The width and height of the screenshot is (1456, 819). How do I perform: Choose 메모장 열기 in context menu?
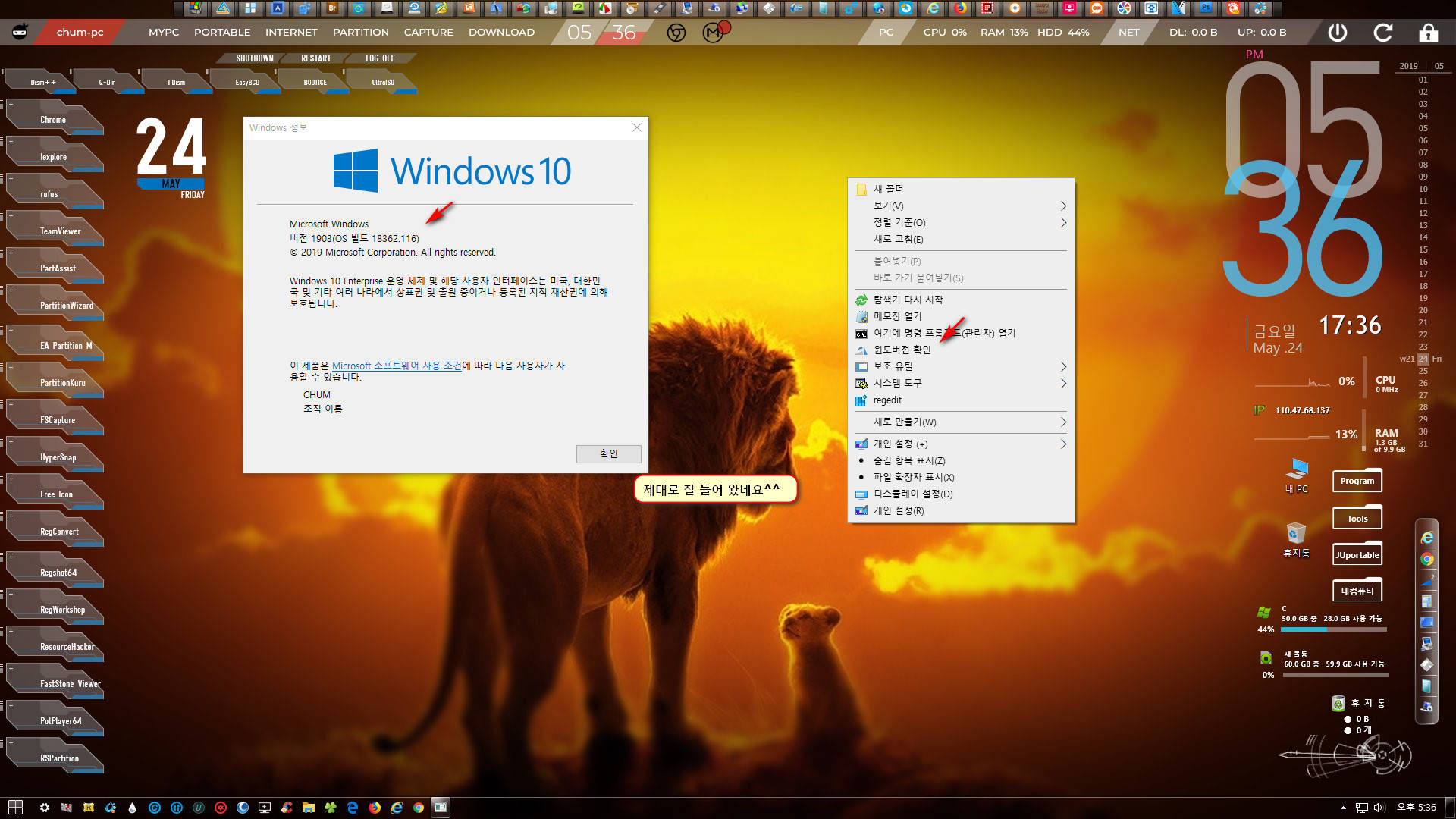point(961,316)
